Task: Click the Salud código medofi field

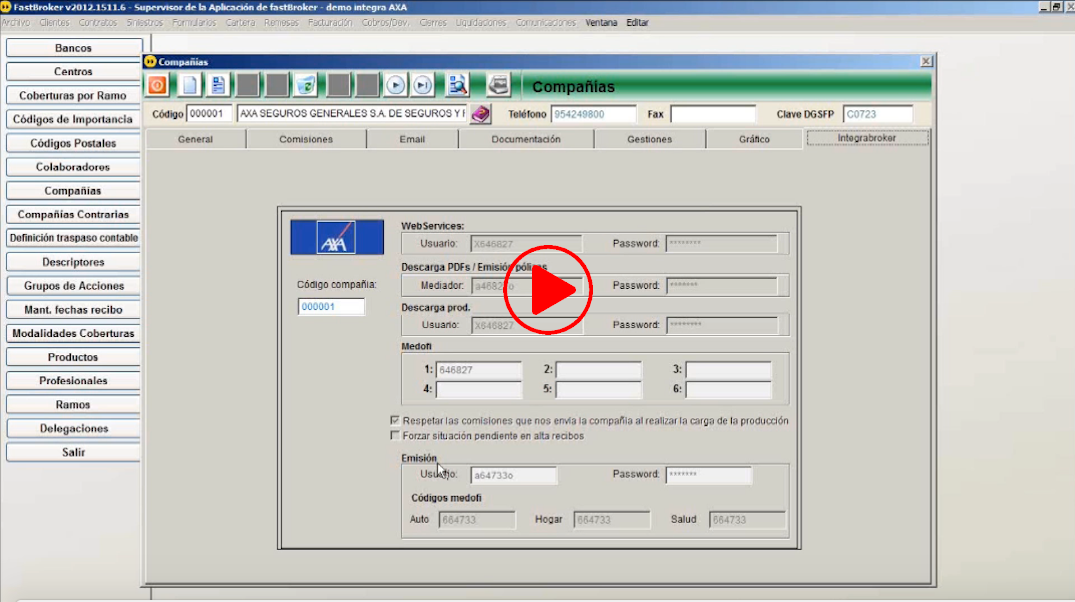Action: pyautogui.click(x=747, y=520)
